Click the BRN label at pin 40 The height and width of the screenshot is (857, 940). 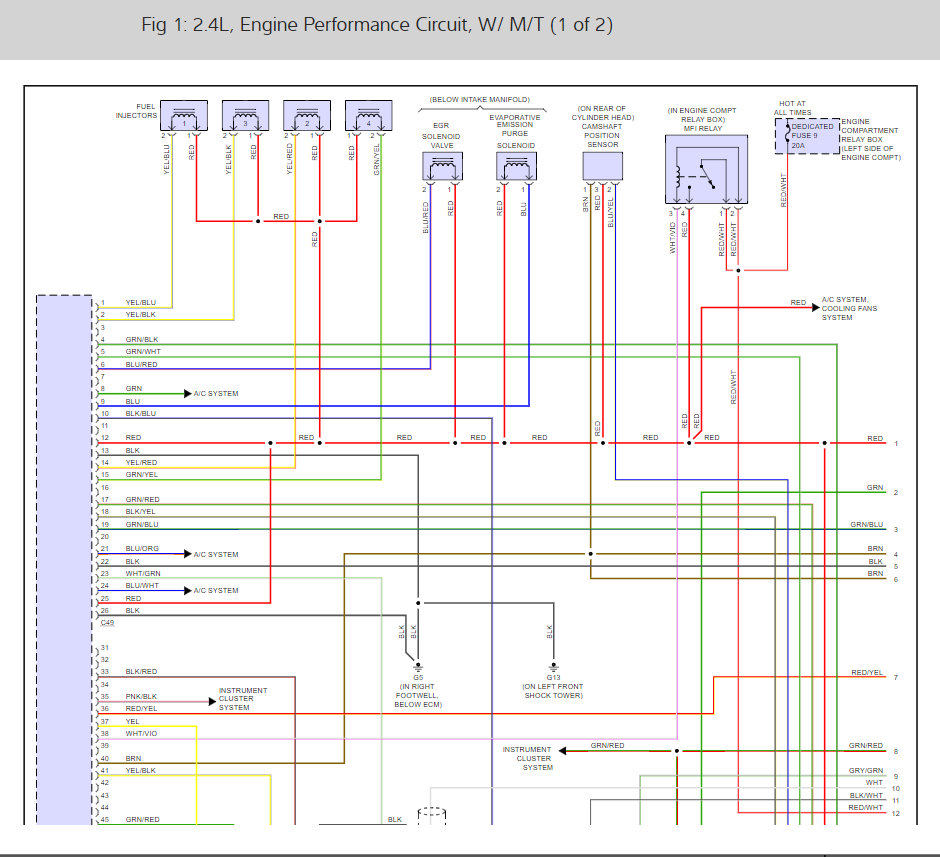134,759
